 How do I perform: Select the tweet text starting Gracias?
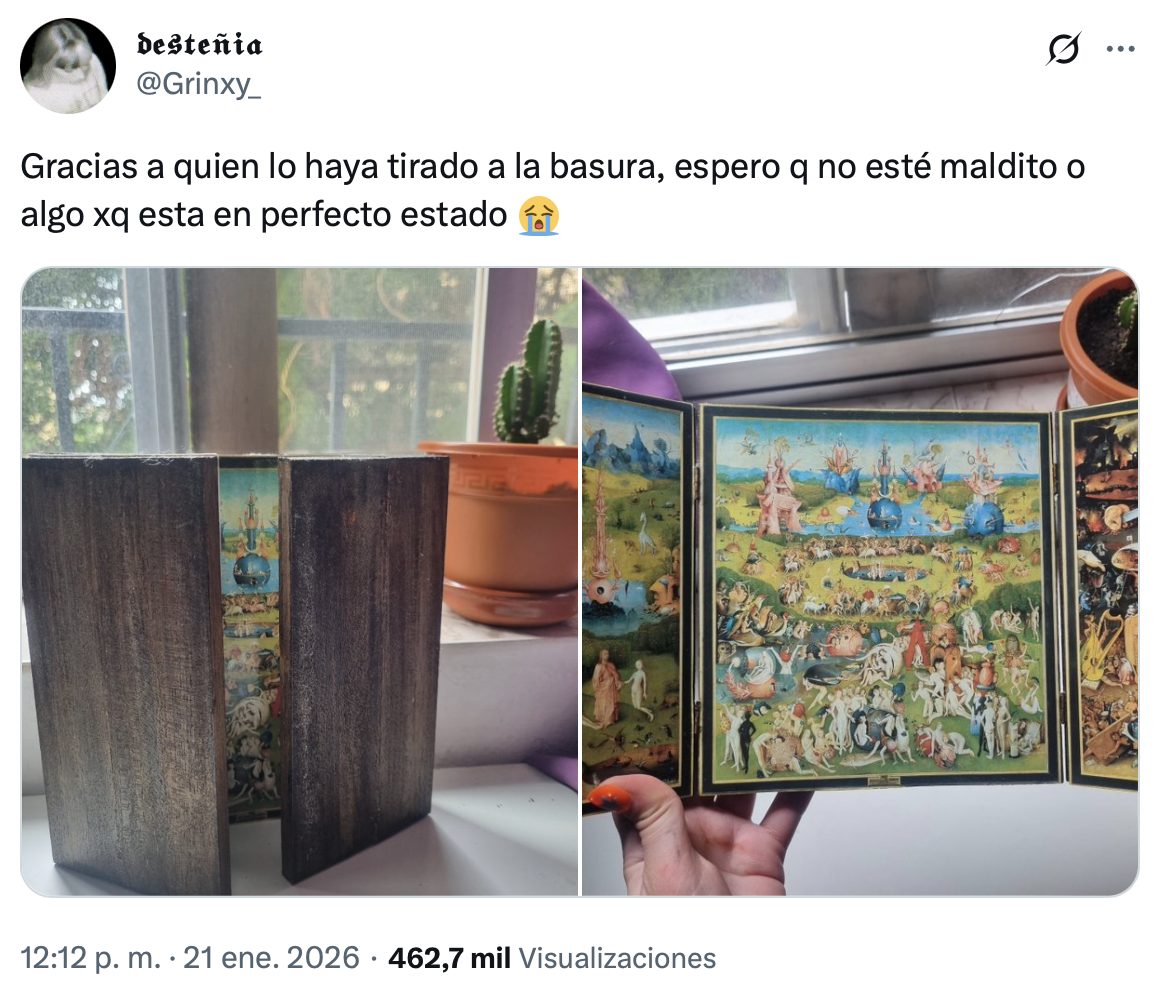tap(552, 191)
